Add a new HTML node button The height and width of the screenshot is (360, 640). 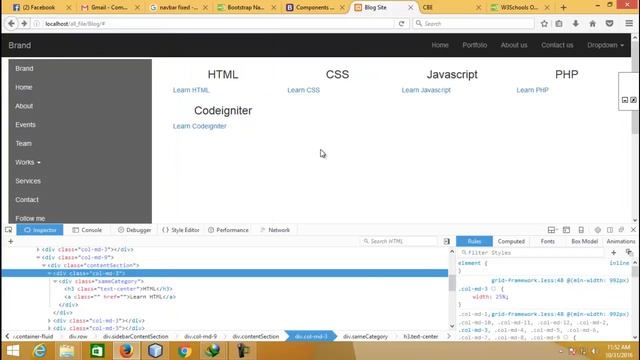point(11,241)
